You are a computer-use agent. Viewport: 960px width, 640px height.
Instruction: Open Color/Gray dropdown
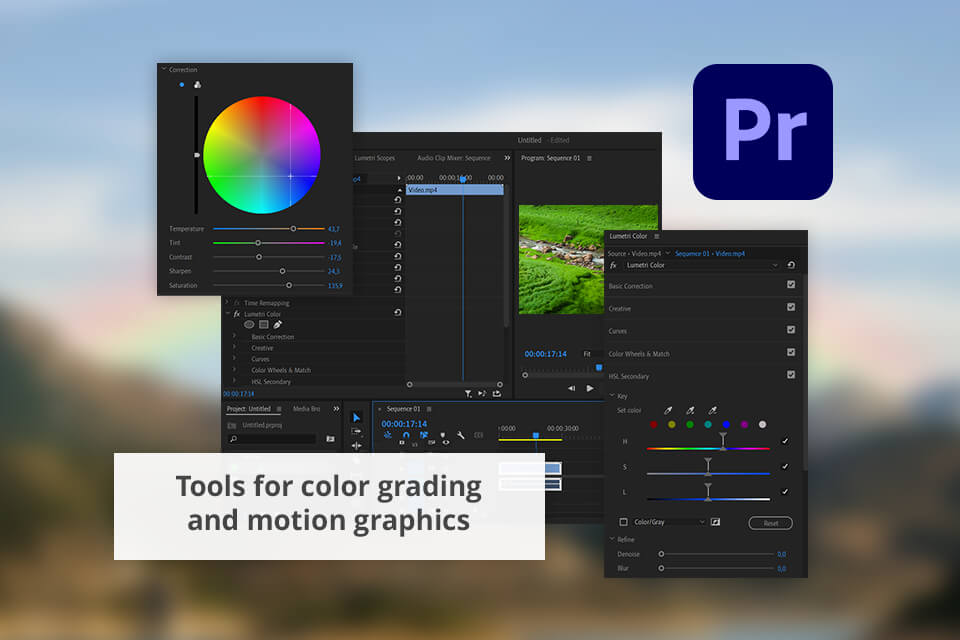click(x=669, y=522)
